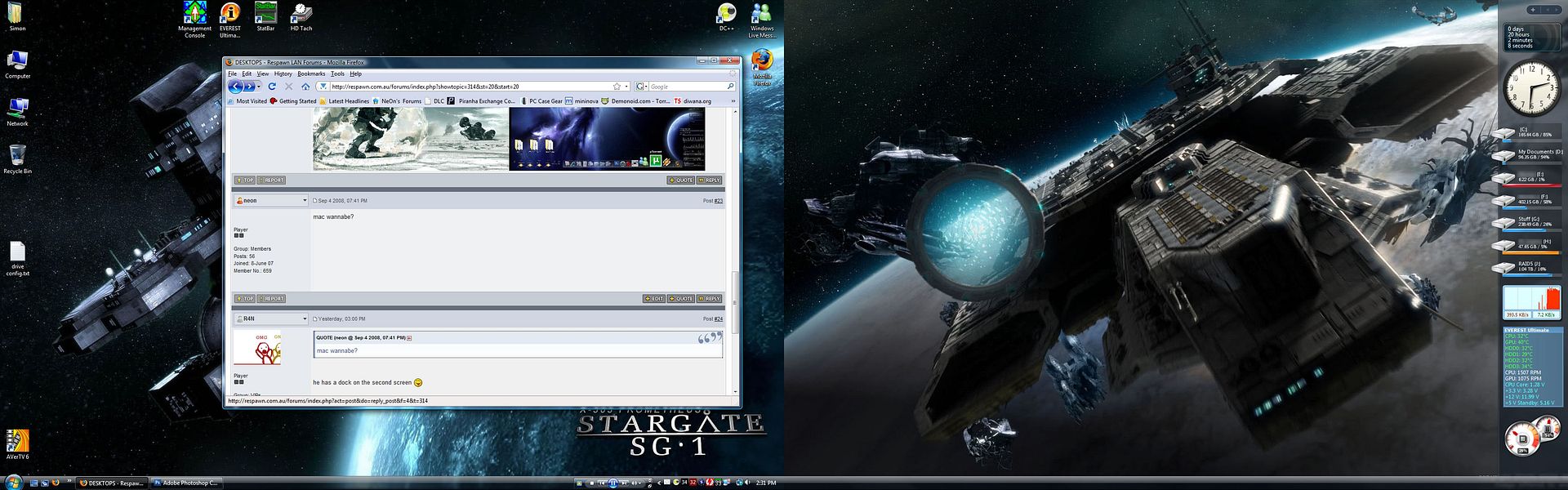Image resolution: width=1568 pixels, height=490 pixels.
Task: Open Windows Live Messenger desktop icon
Action: (762, 20)
